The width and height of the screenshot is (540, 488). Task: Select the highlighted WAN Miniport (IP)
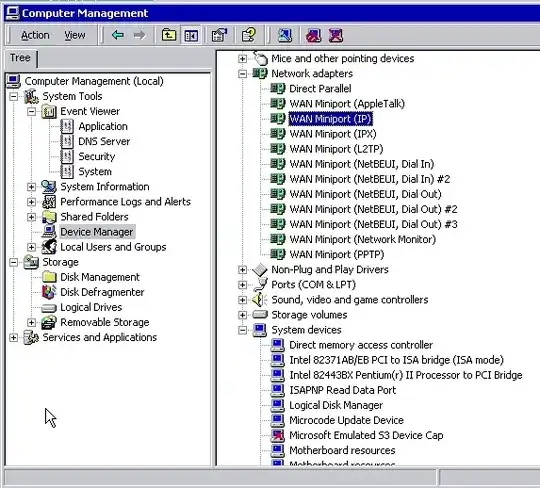(330, 119)
